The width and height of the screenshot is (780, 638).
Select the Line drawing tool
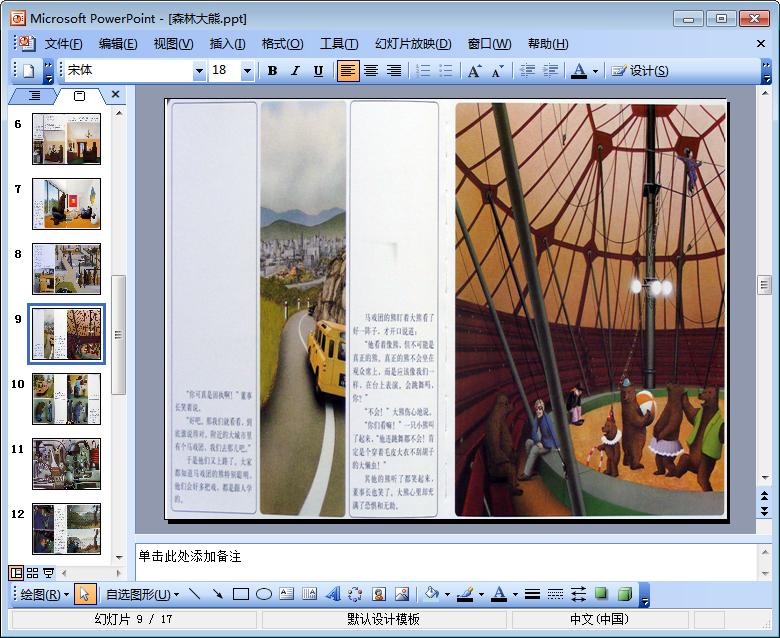click(x=195, y=594)
